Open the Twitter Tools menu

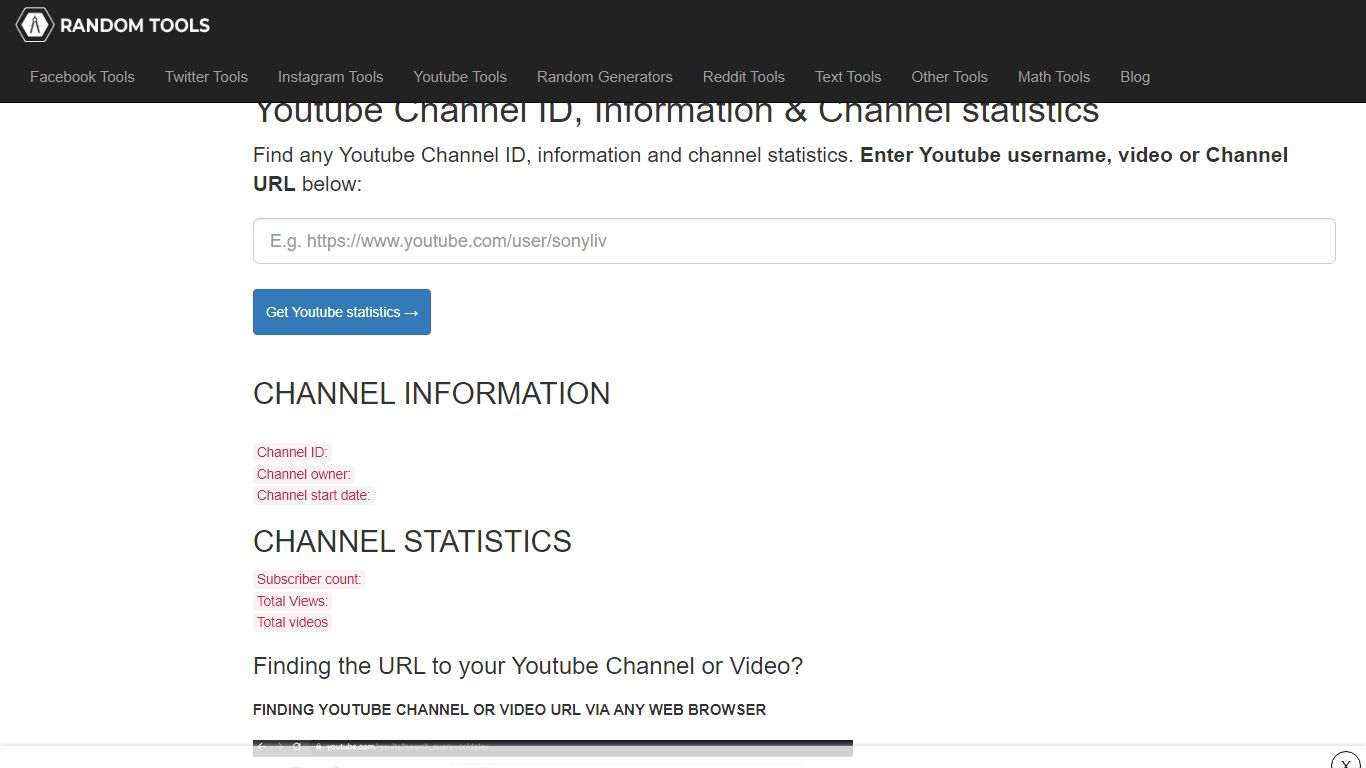pos(206,77)
